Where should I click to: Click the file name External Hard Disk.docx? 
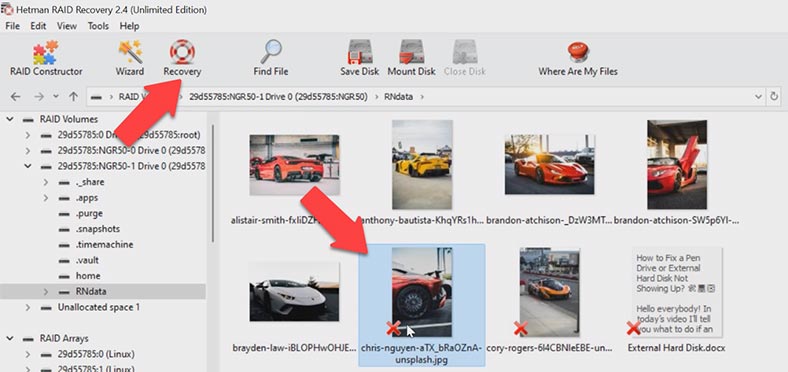[677, 348]
